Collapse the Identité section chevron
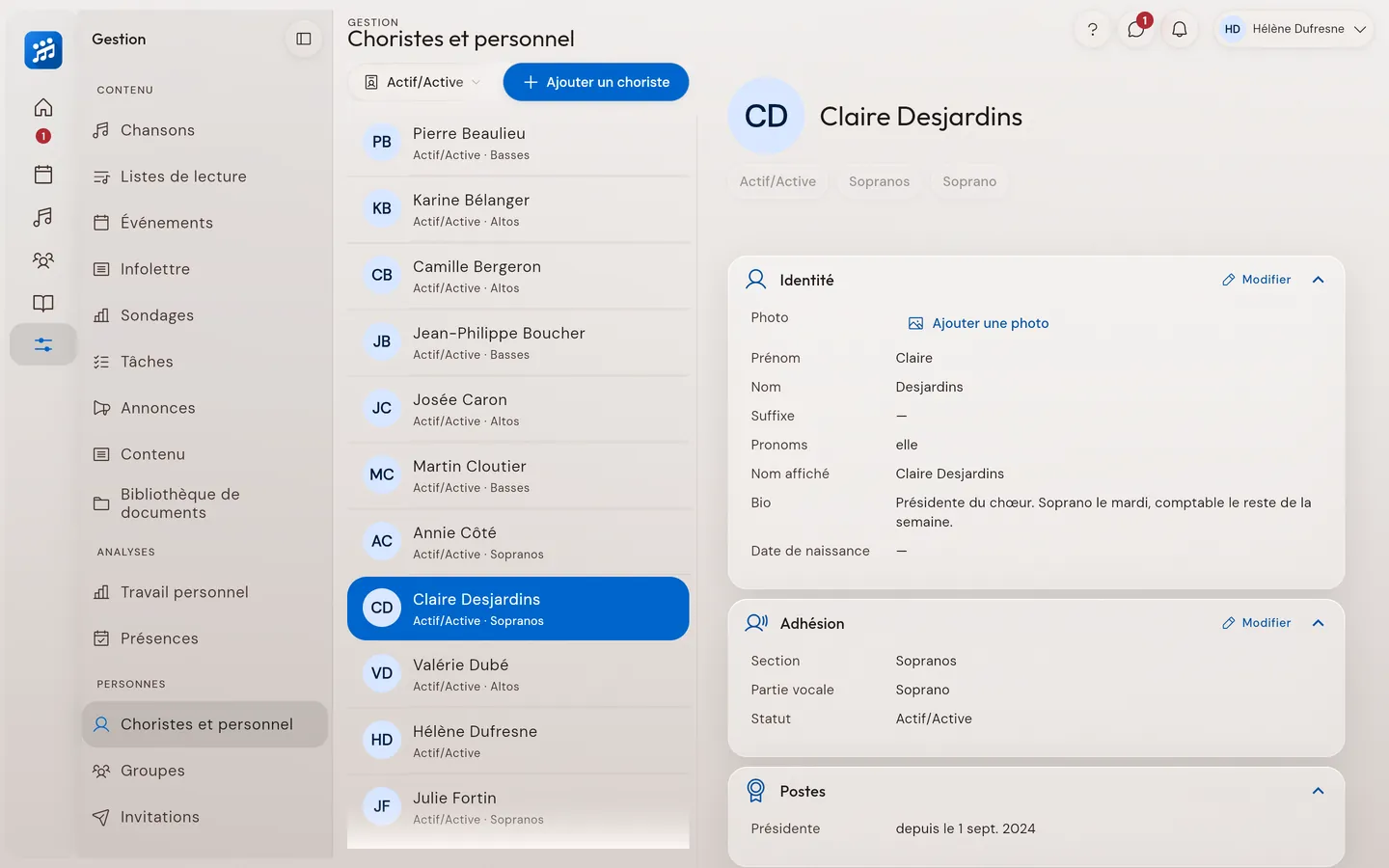This screenshot has height=868, width=1389. tap(1319, 280)
